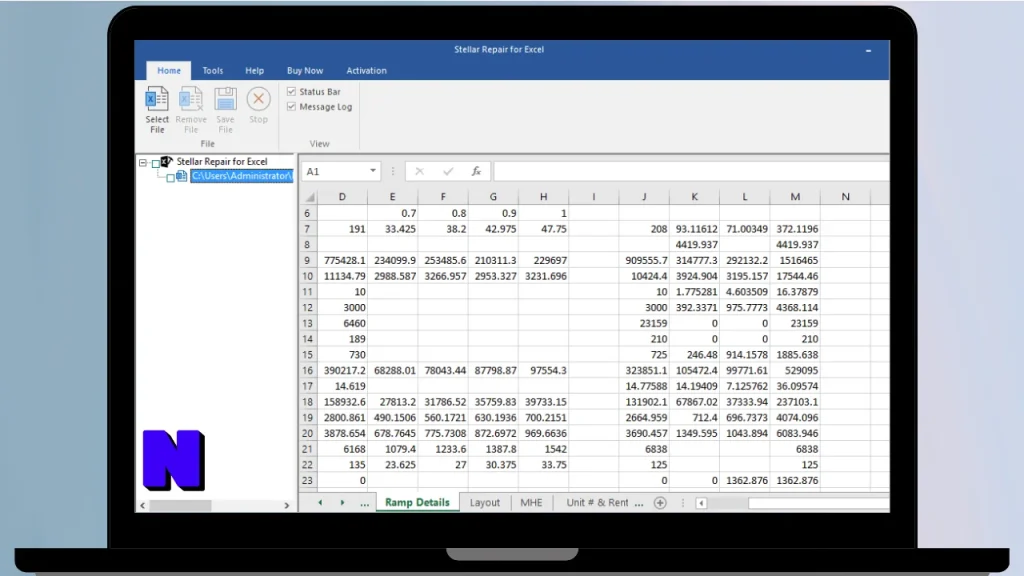This screenshot has width=1024, height=576.
Task: Click the sheet tabs ellipsis before Ramp Details
Action: tap(364, 503)
